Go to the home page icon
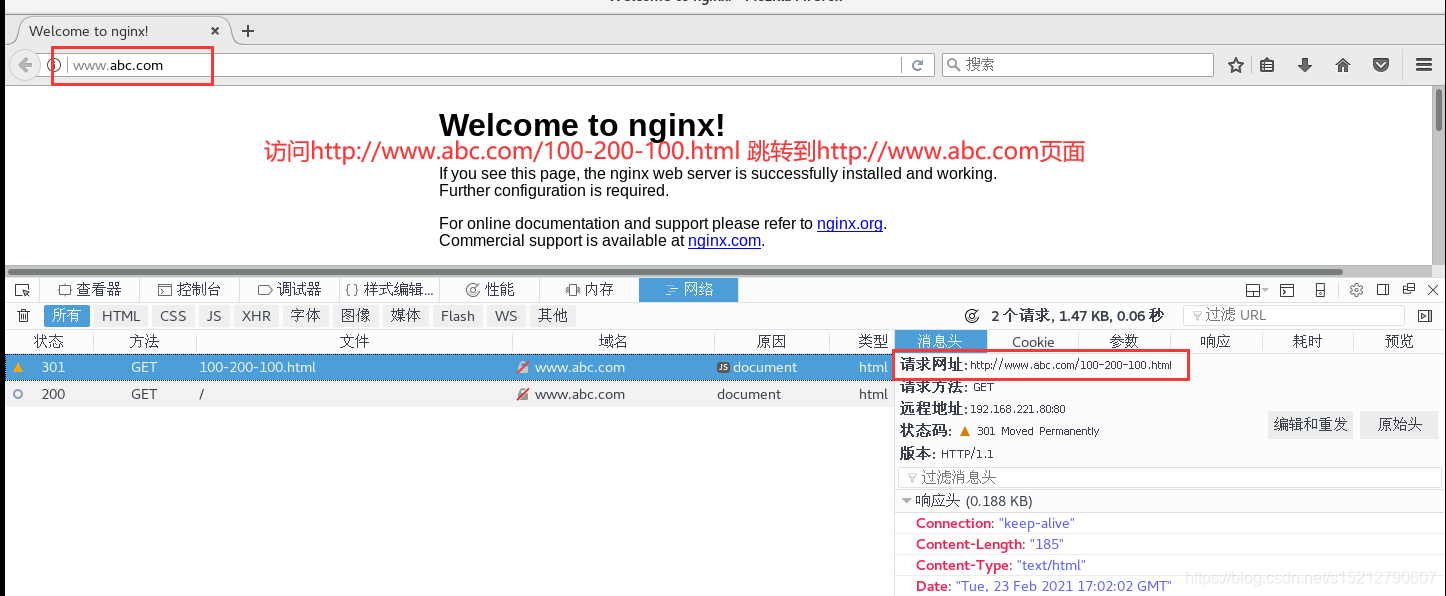Viewport: 1446px width, 596px height. (1343, 65)
